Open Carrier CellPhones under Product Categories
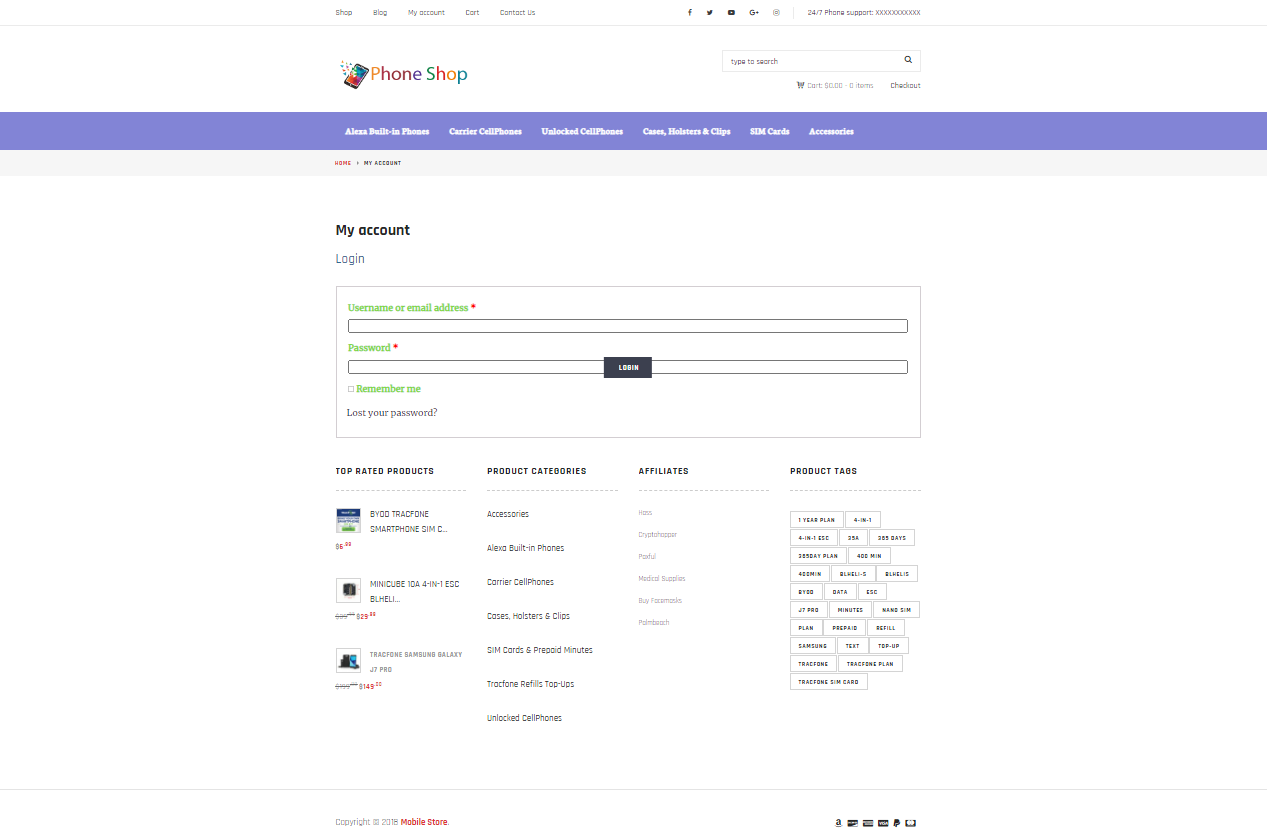The height and width of the screenshot is (833, 1267). (x=520, y=582)
